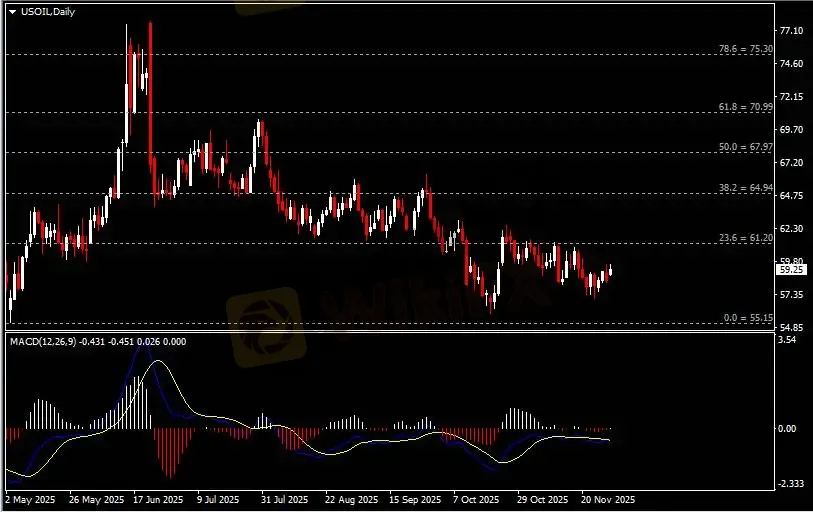This screenshot has height=512, width=813.
Task: Click the 54.85 price axis value
Action: [791, 327]
